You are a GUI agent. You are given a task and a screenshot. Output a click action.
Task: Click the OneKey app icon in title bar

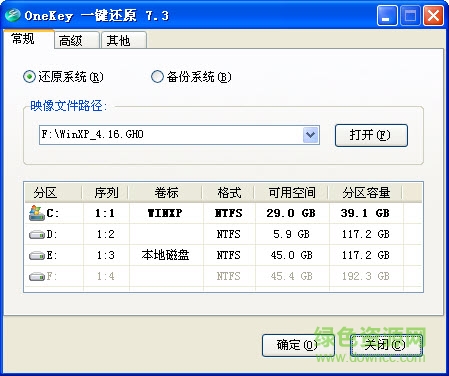(x=13, y=15)
